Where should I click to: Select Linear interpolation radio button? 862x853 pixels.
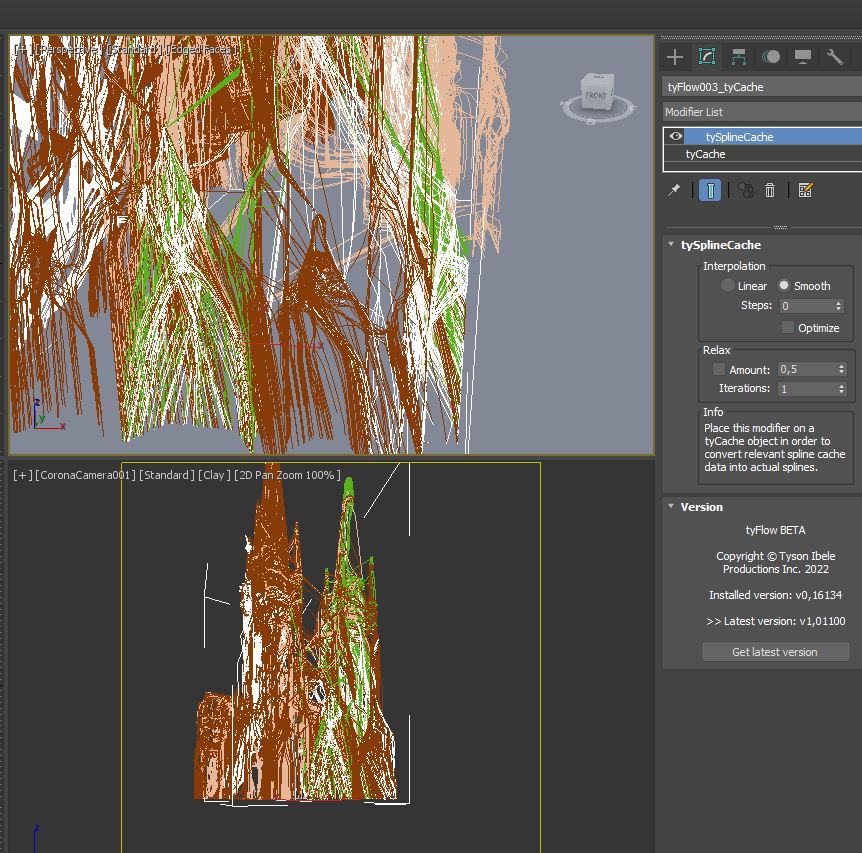click(728, 286)
